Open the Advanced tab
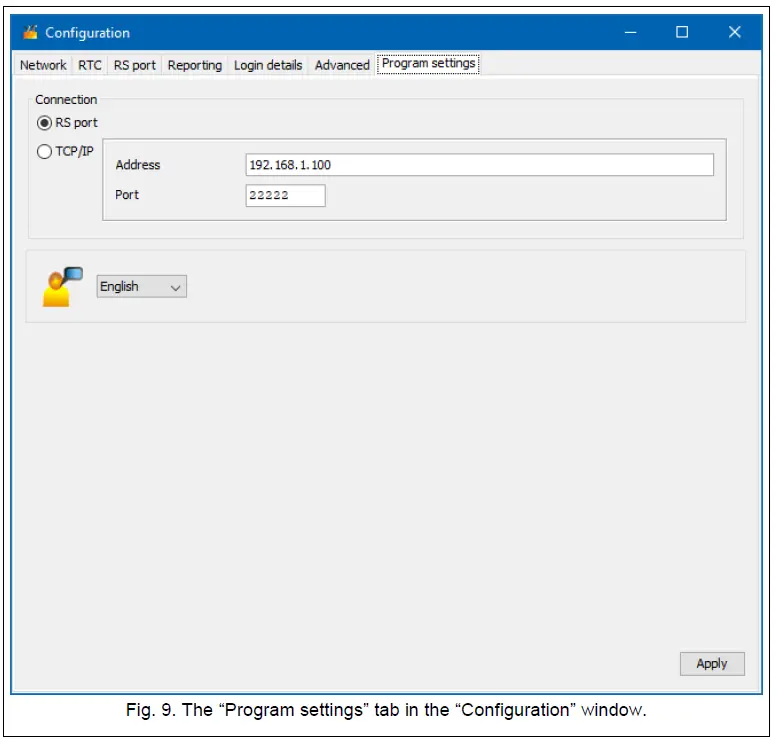The height and width of the screenshot is (744, 776). 342,65
